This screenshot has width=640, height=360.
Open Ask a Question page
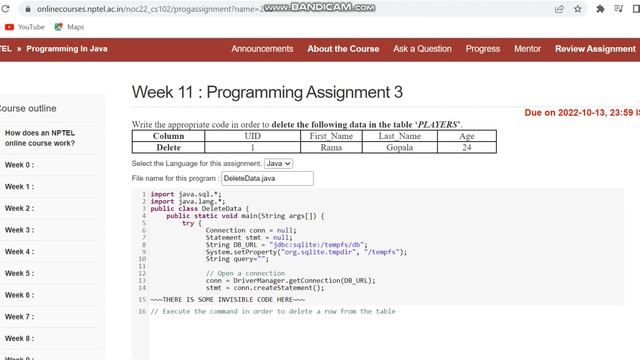click(422, 49)
